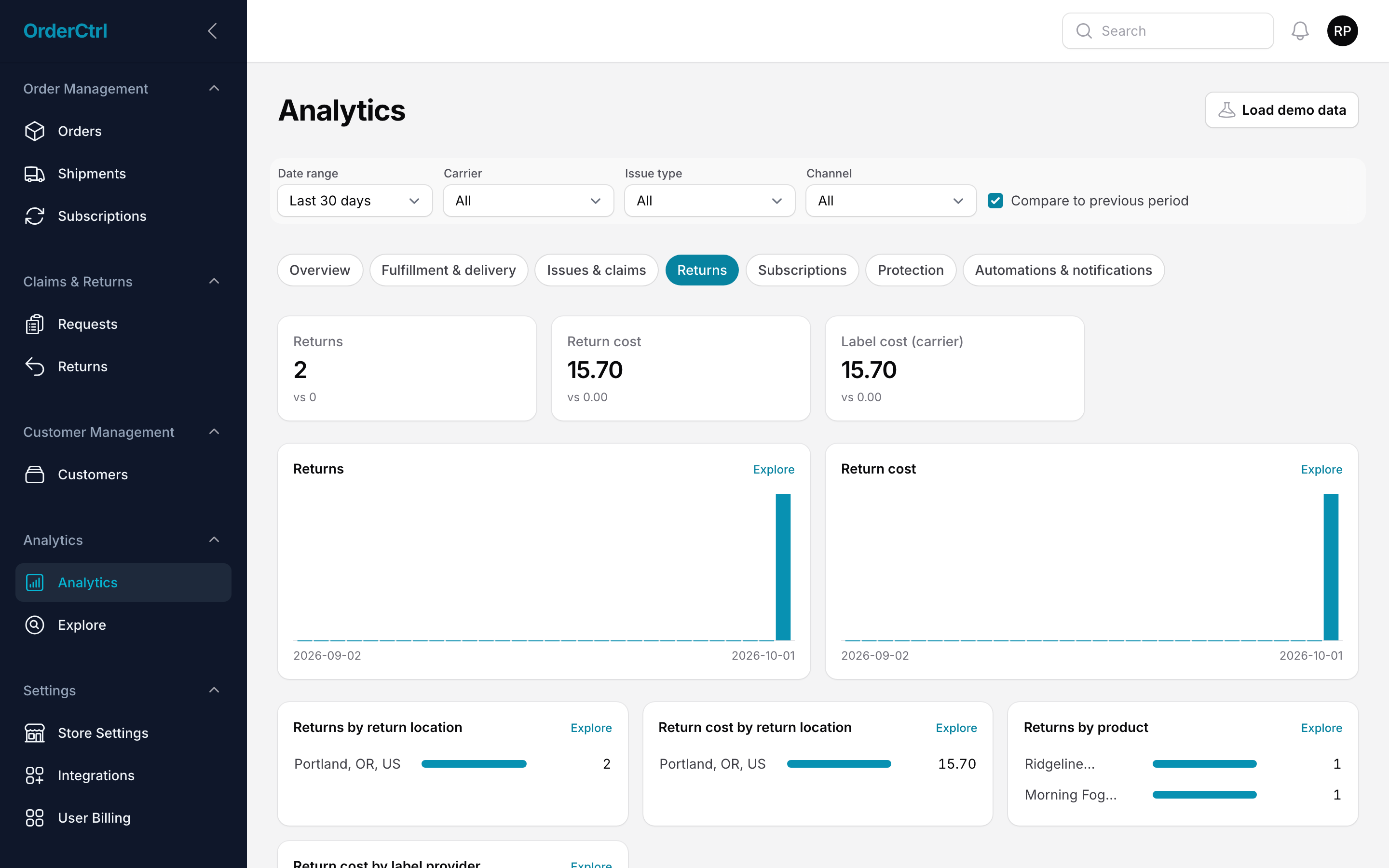Click the Orders box icon in sidebar
The height and width of the screenshot is (868, 1389).
tap(34, 132)
